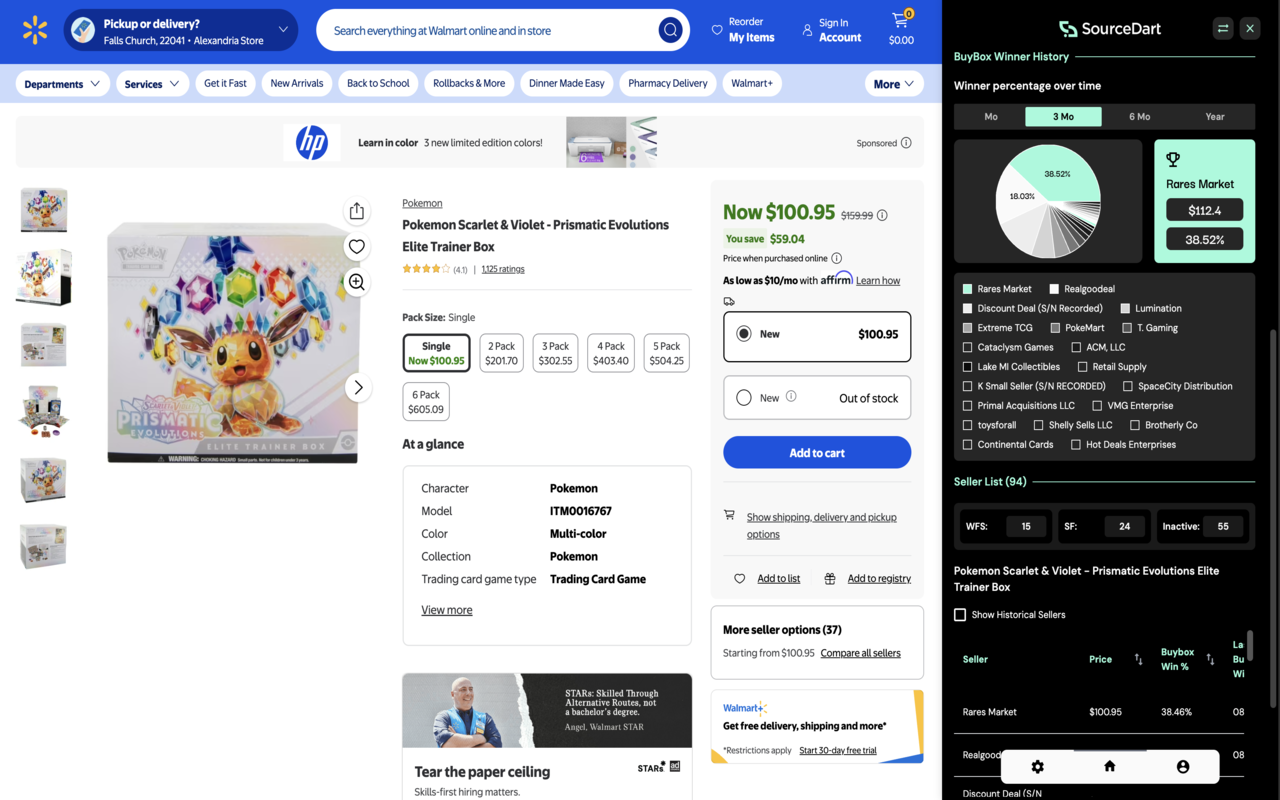Go to SourceDart home icon
The image size is (1280, 800).
tap(1109, 766)
